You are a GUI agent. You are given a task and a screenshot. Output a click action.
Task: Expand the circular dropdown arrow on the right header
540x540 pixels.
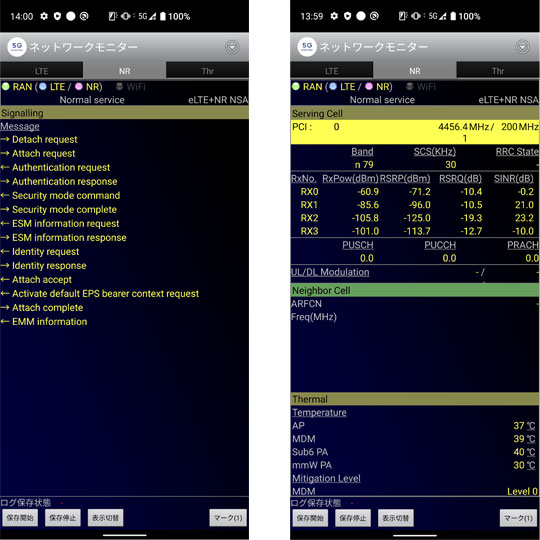522,47
